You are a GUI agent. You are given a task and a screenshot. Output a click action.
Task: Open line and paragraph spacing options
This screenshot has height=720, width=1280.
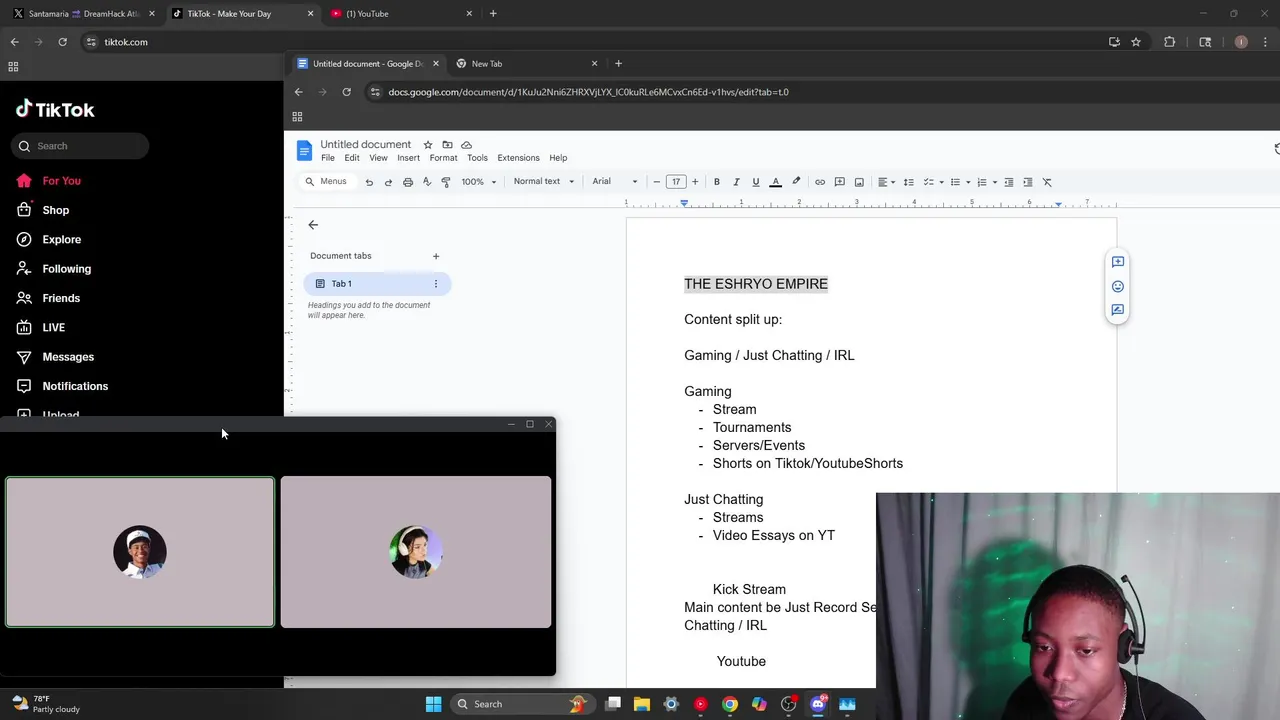(908, 182)
